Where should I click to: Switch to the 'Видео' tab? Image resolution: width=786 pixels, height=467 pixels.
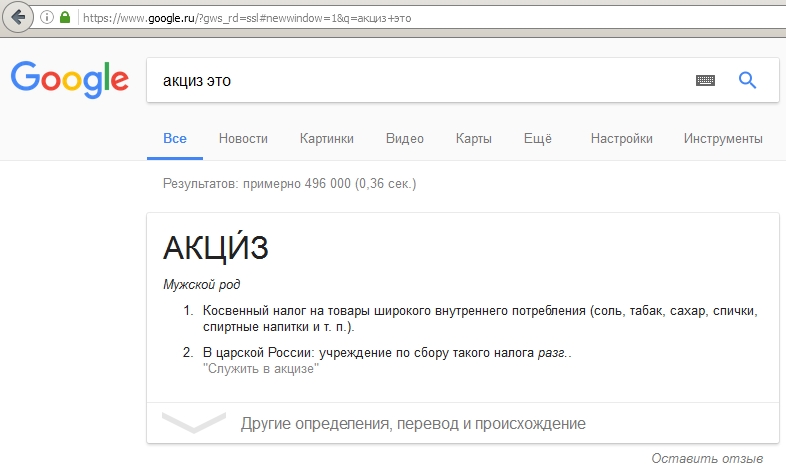(x=405, y=139)
